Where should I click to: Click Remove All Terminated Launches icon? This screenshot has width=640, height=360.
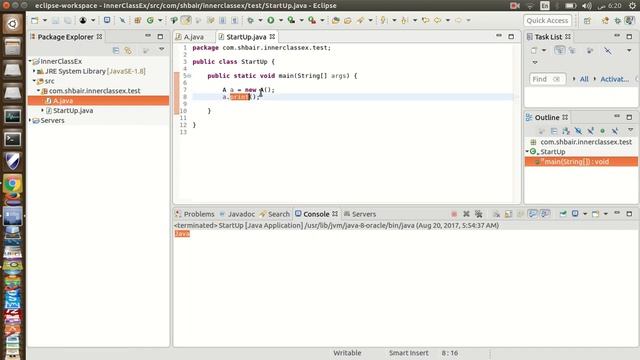(479, 214)
